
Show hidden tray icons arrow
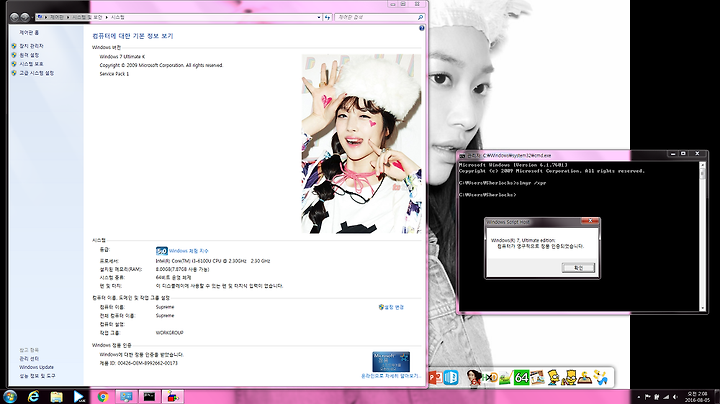(x=639, y=397)
